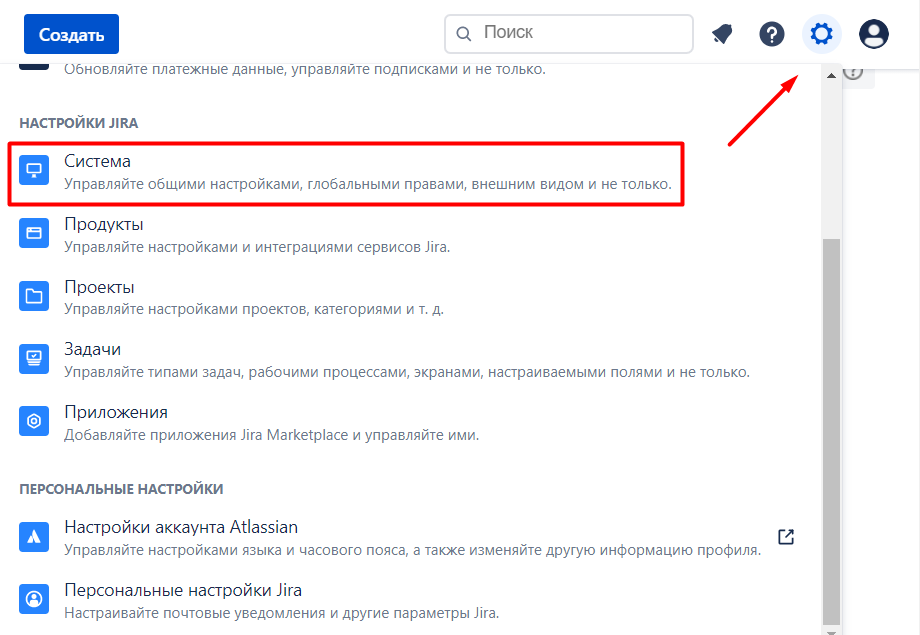
Task: Open Персональные настройки Jira entry
Action: (x=183, y=590)
